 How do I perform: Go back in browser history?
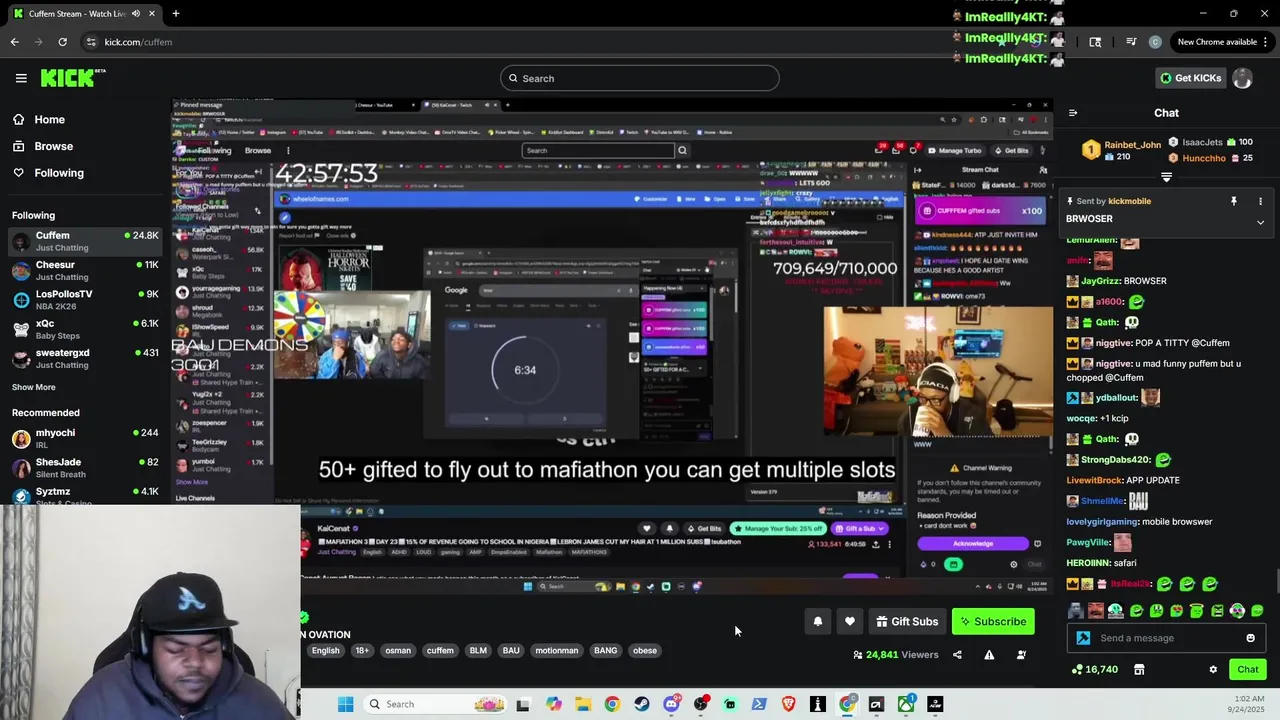click(14, 42)
